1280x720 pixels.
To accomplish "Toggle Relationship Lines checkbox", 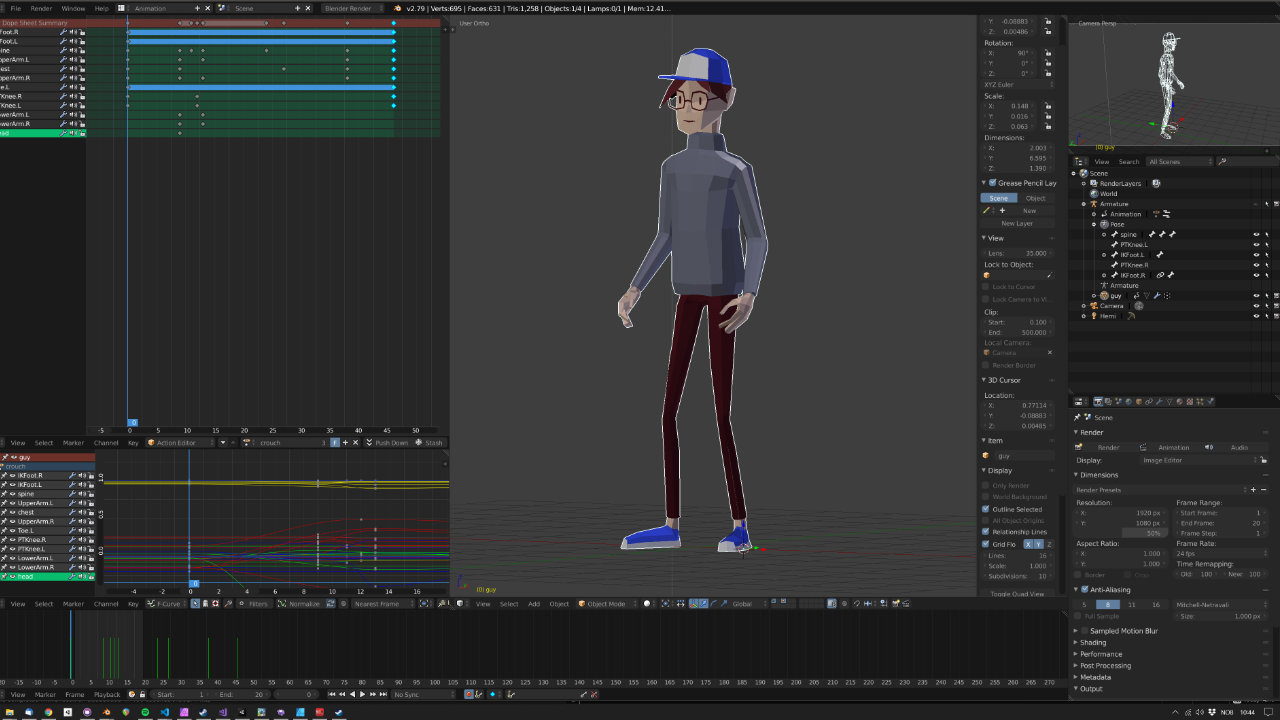I will click(986, 531).
